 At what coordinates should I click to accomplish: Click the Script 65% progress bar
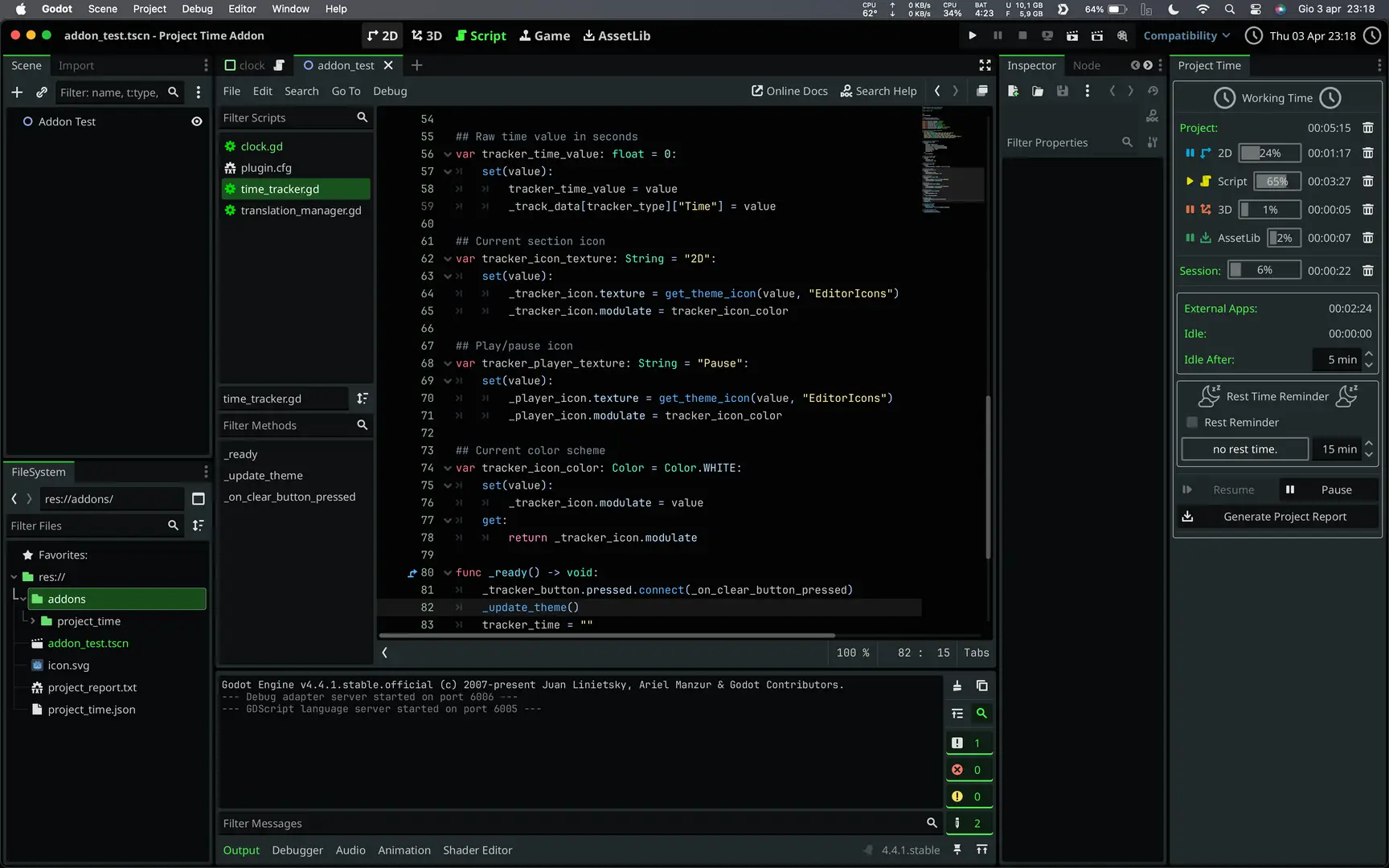click(x=1276, y=182)
